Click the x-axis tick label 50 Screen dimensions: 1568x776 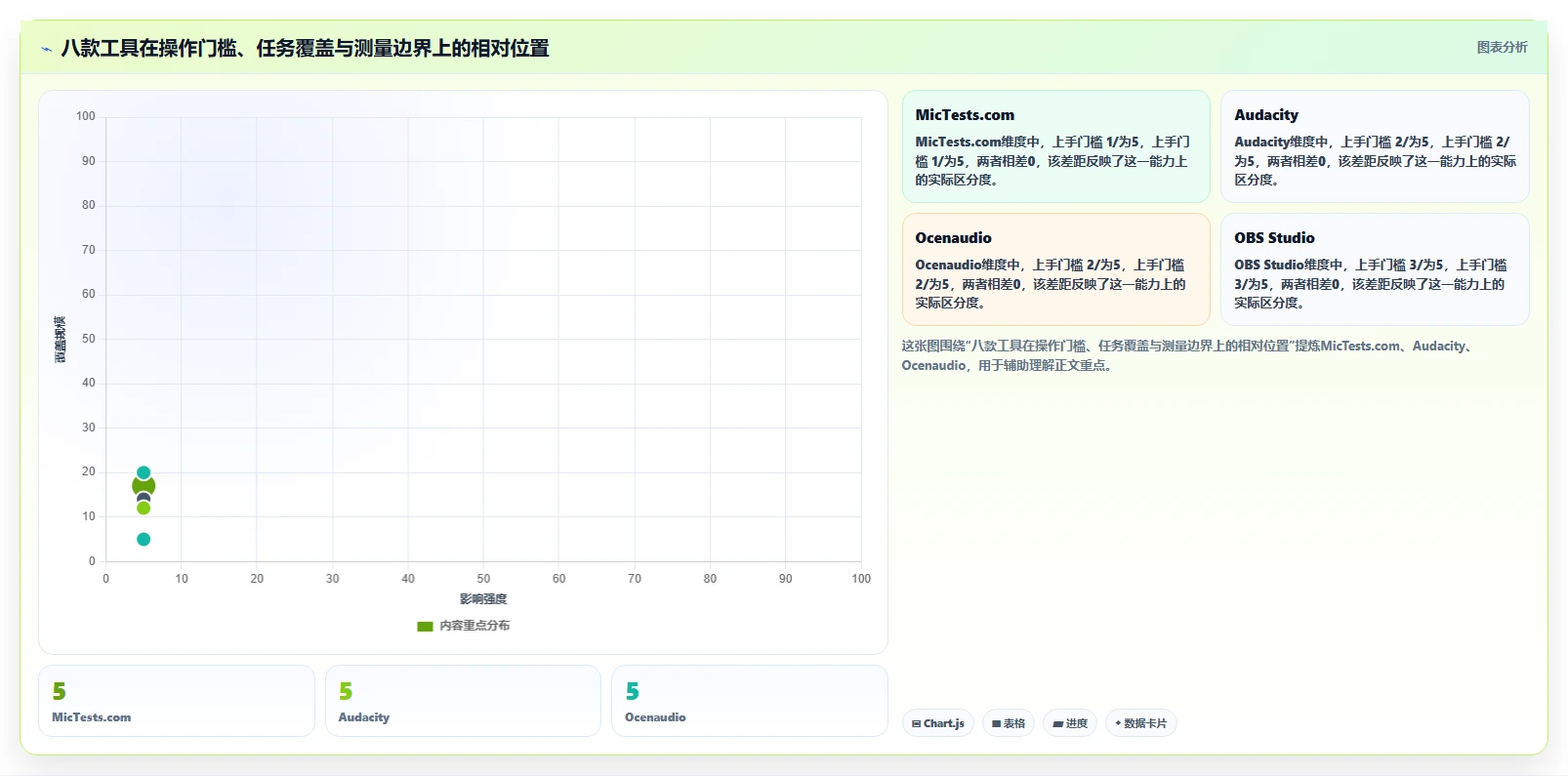[x=483, y=579]
